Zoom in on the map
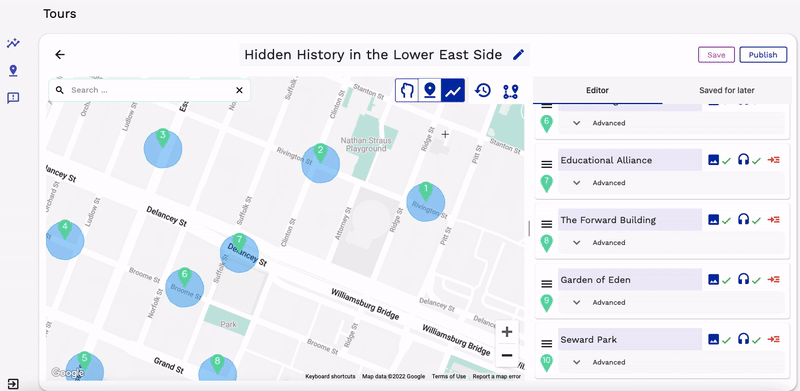 pos(507,332)
